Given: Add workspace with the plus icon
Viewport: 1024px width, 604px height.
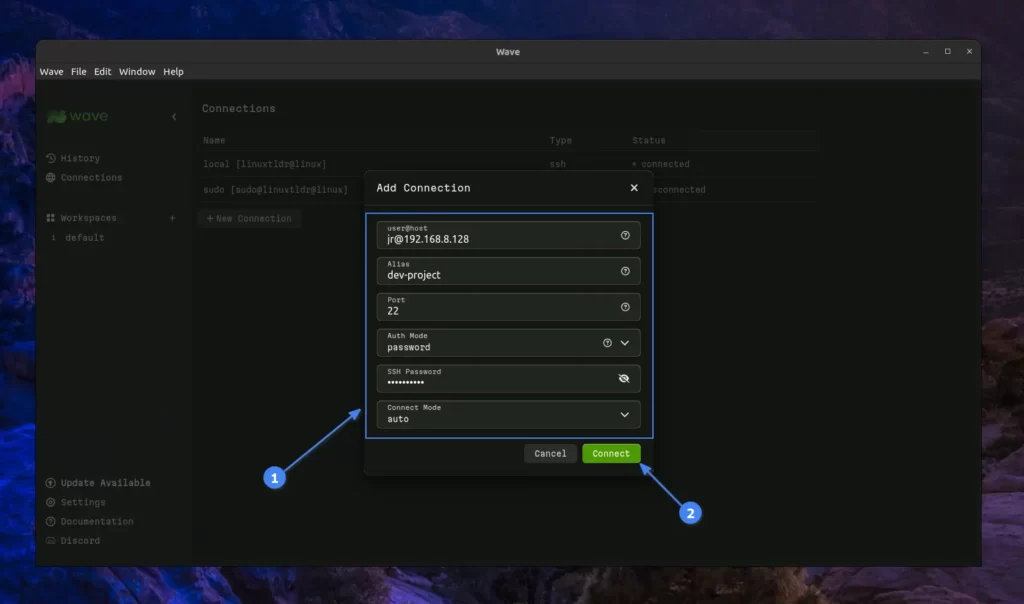Looking at the screenshot, I should (x=172, y=218).
